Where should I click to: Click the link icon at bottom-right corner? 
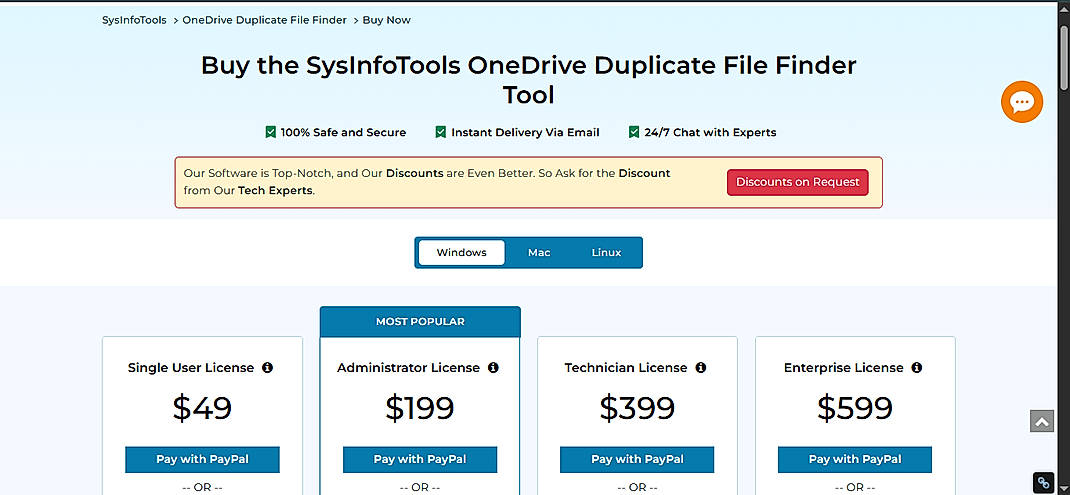(x=1043, y=483)
